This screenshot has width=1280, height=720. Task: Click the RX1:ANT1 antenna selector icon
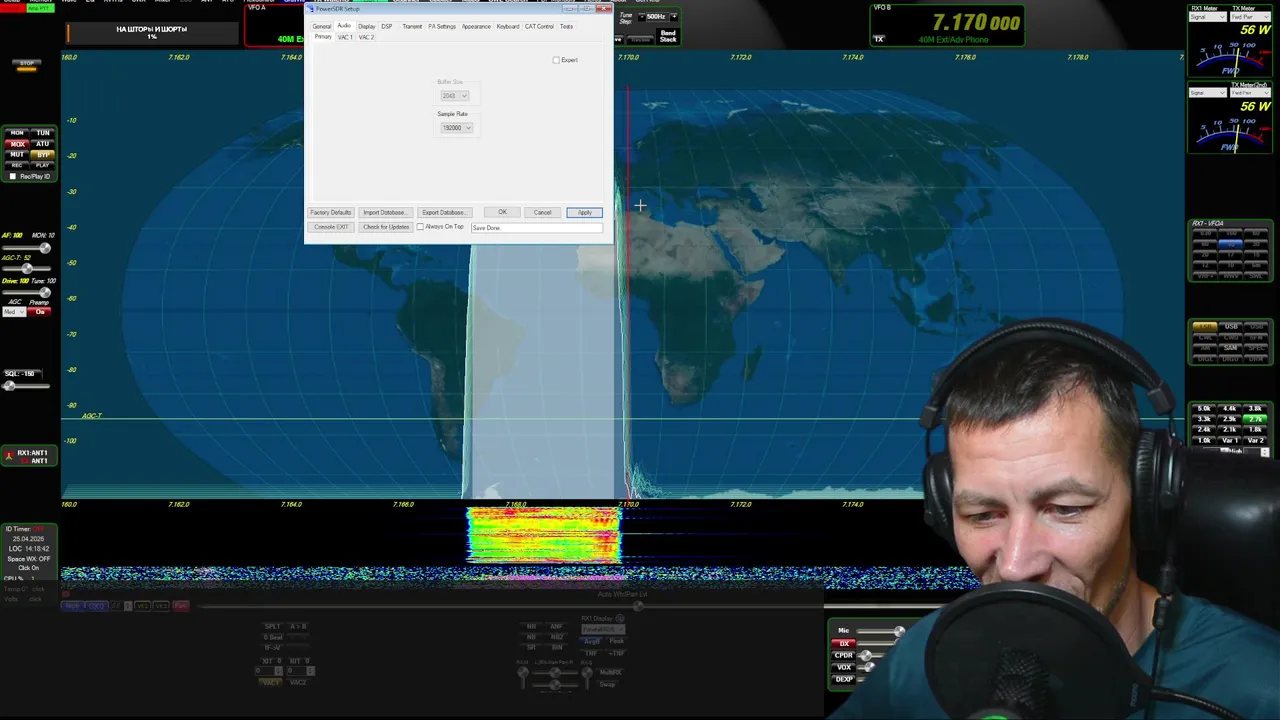tap(9, 456)
